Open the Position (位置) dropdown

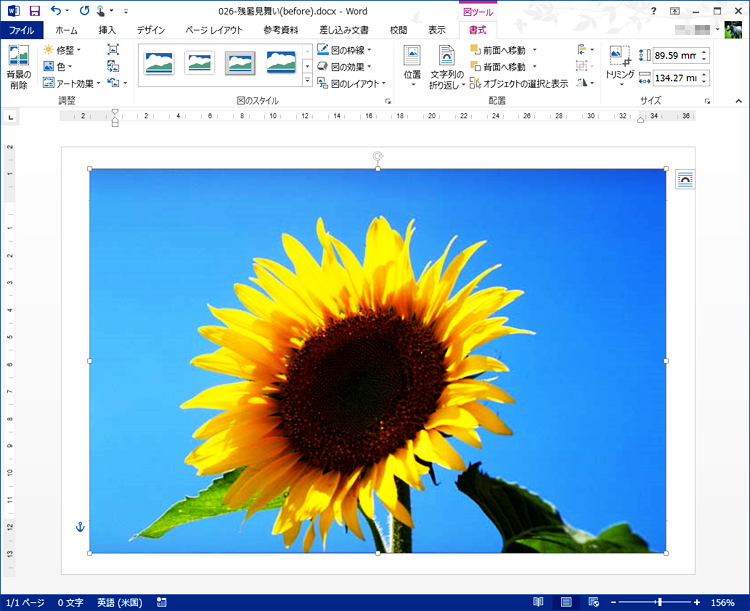(412, 67)
